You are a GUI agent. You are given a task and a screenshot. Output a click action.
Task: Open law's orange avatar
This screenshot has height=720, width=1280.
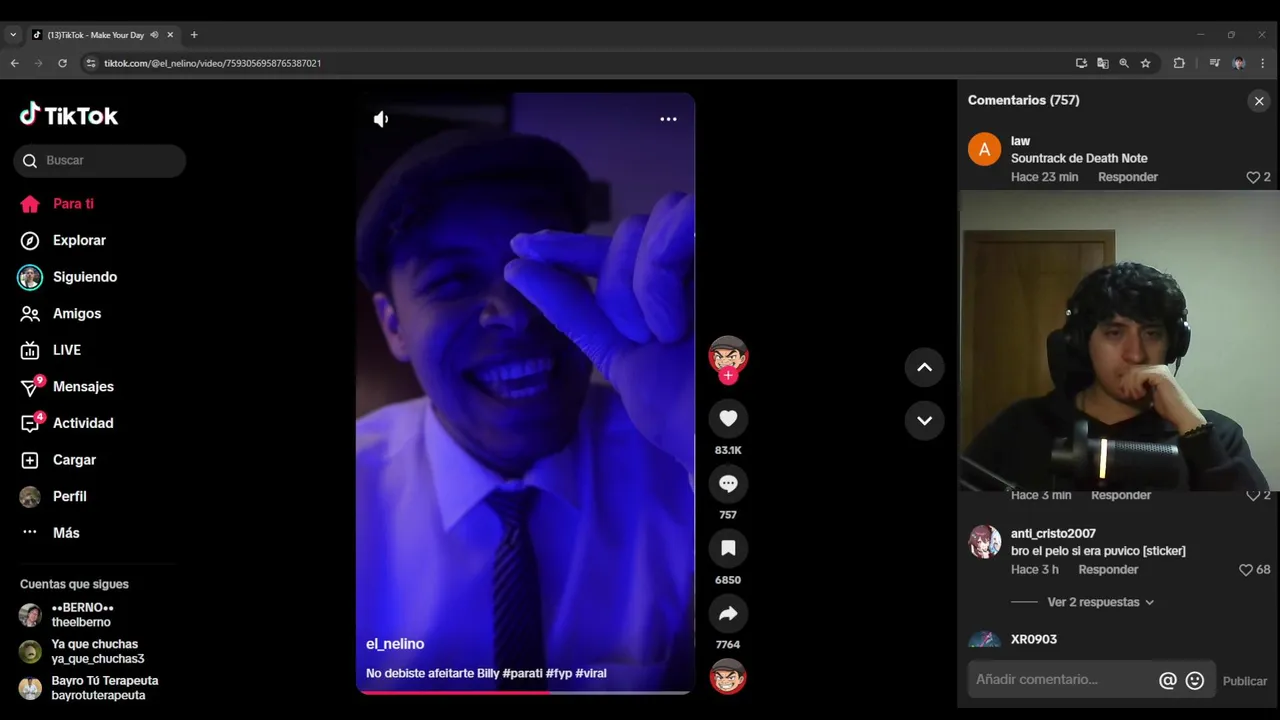tap(984, 150)
